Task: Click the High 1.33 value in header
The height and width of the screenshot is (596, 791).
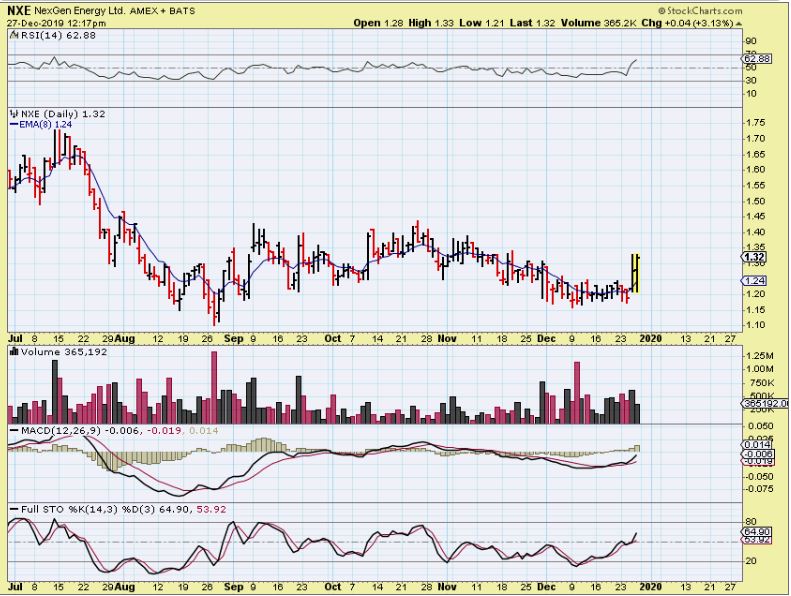Action: click(x=431, y=23)
